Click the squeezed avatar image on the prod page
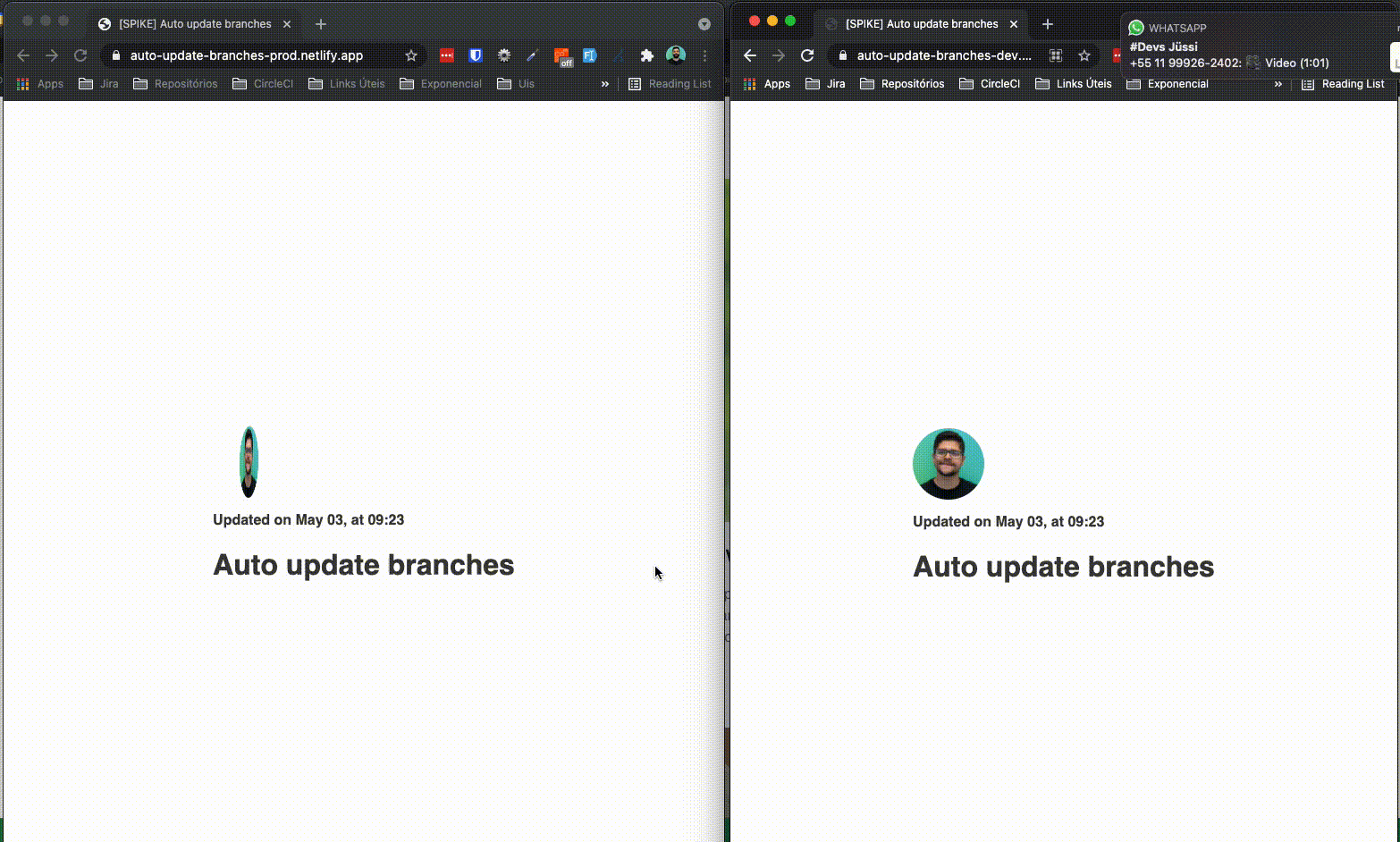 pos(249,462)
